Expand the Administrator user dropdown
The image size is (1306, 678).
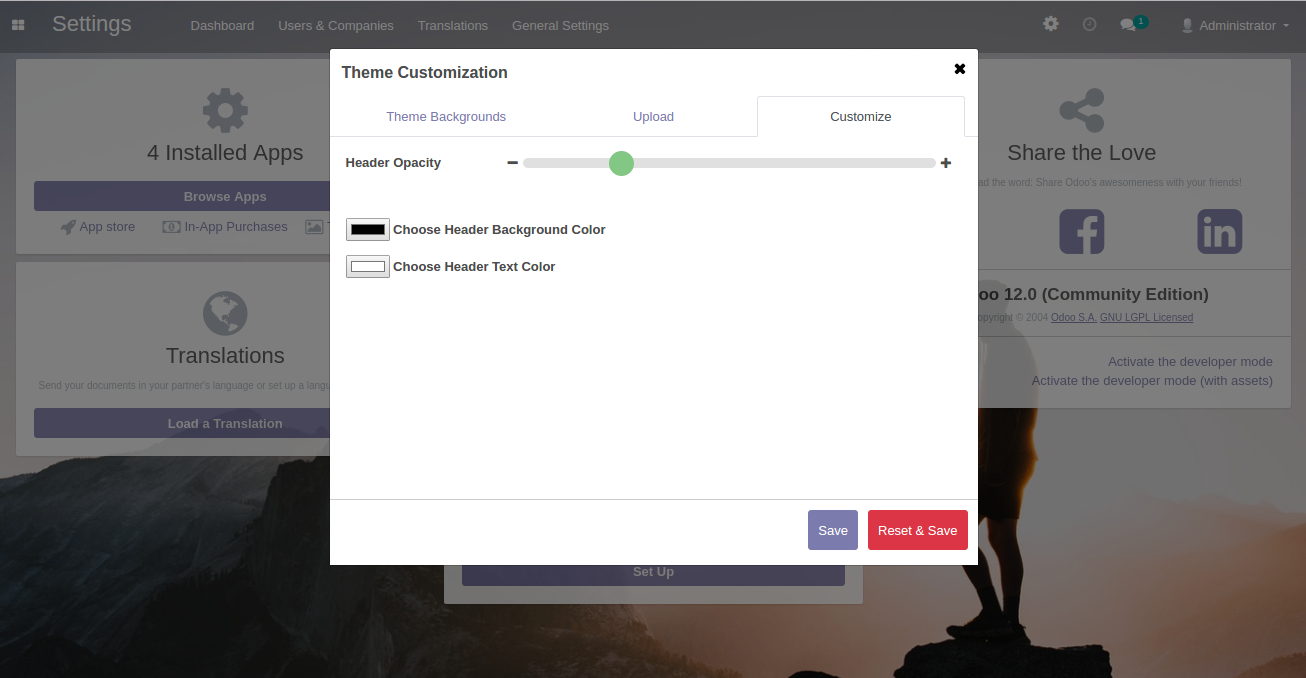click(x=1236, y=25)
